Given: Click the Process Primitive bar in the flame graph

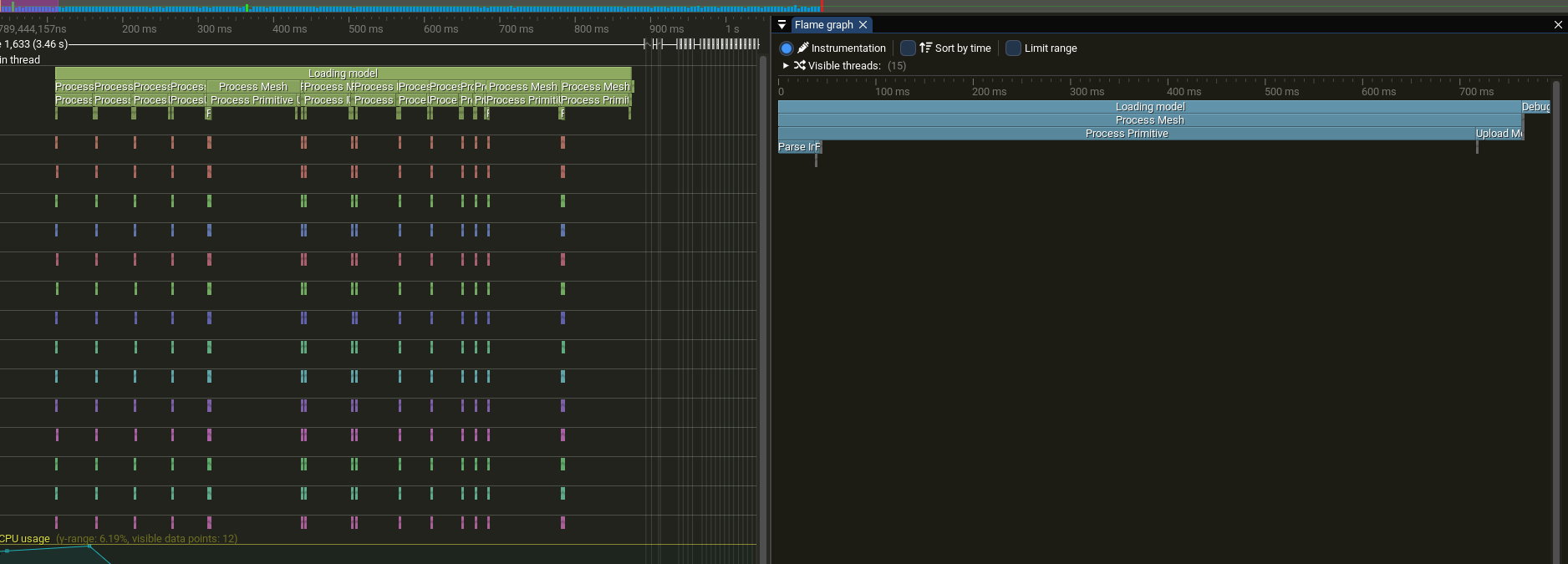Looking at the screenshot, I should (x=1126, y=134).
